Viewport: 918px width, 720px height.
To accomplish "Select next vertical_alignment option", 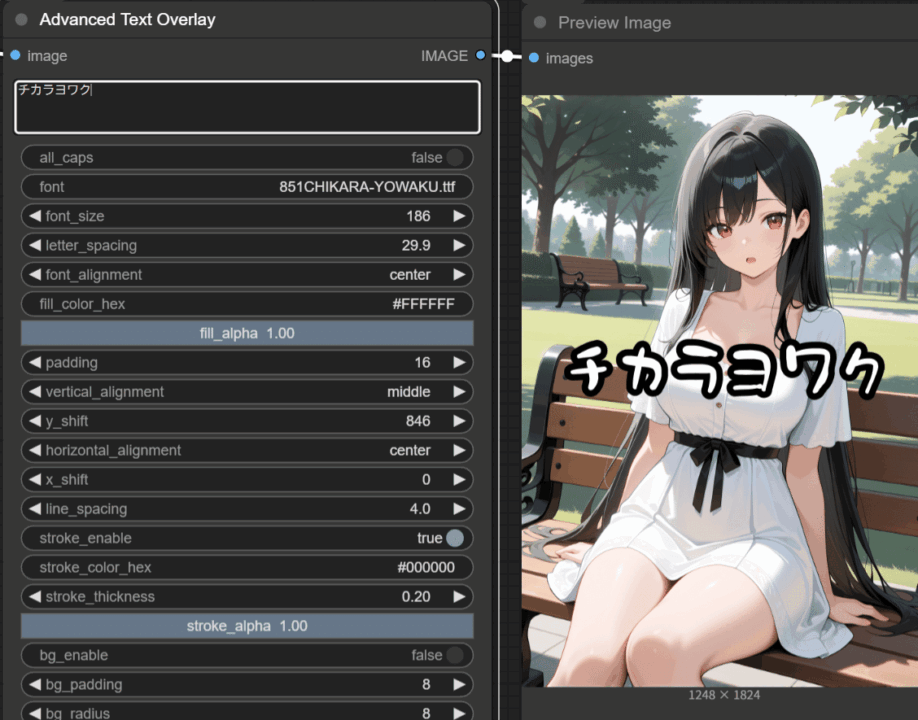I will pos(460,392).
